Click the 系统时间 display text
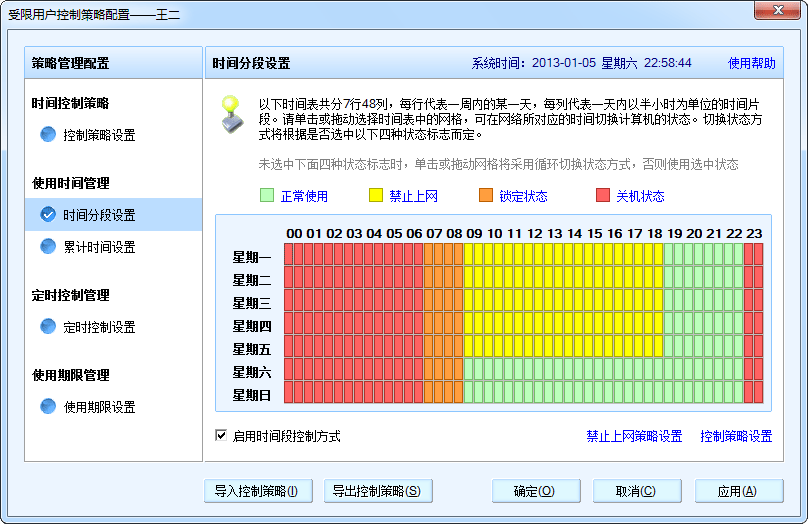 (581, 63)
